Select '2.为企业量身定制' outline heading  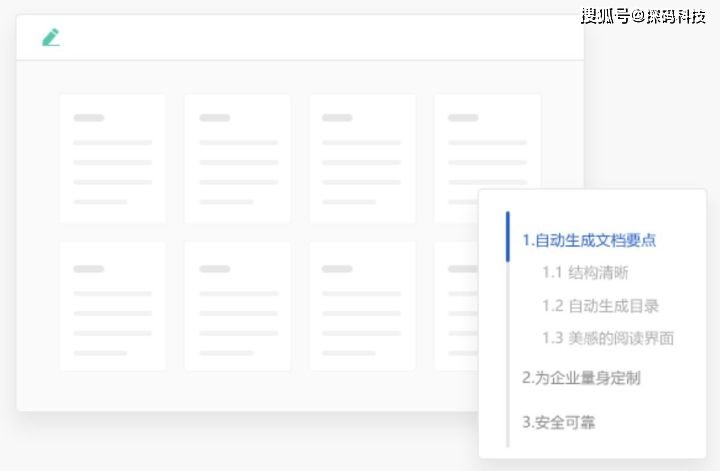coord(581,378)
